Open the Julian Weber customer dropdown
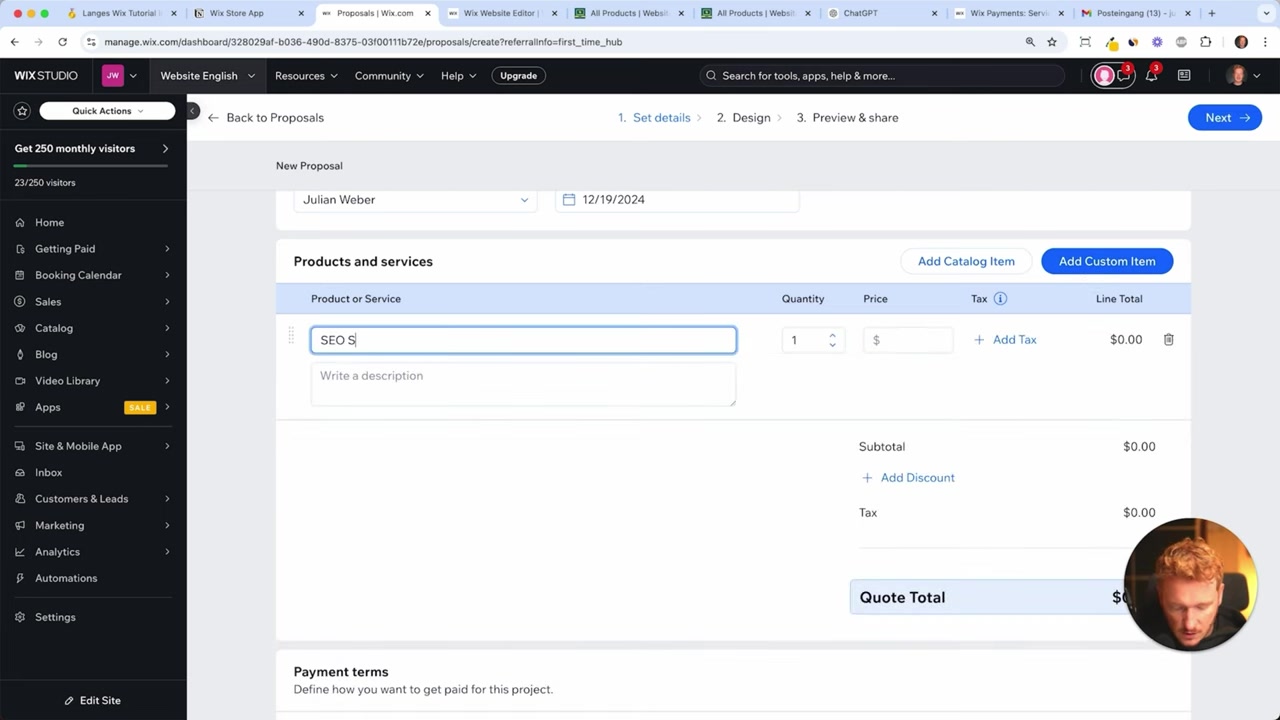 tap(415, 200)
